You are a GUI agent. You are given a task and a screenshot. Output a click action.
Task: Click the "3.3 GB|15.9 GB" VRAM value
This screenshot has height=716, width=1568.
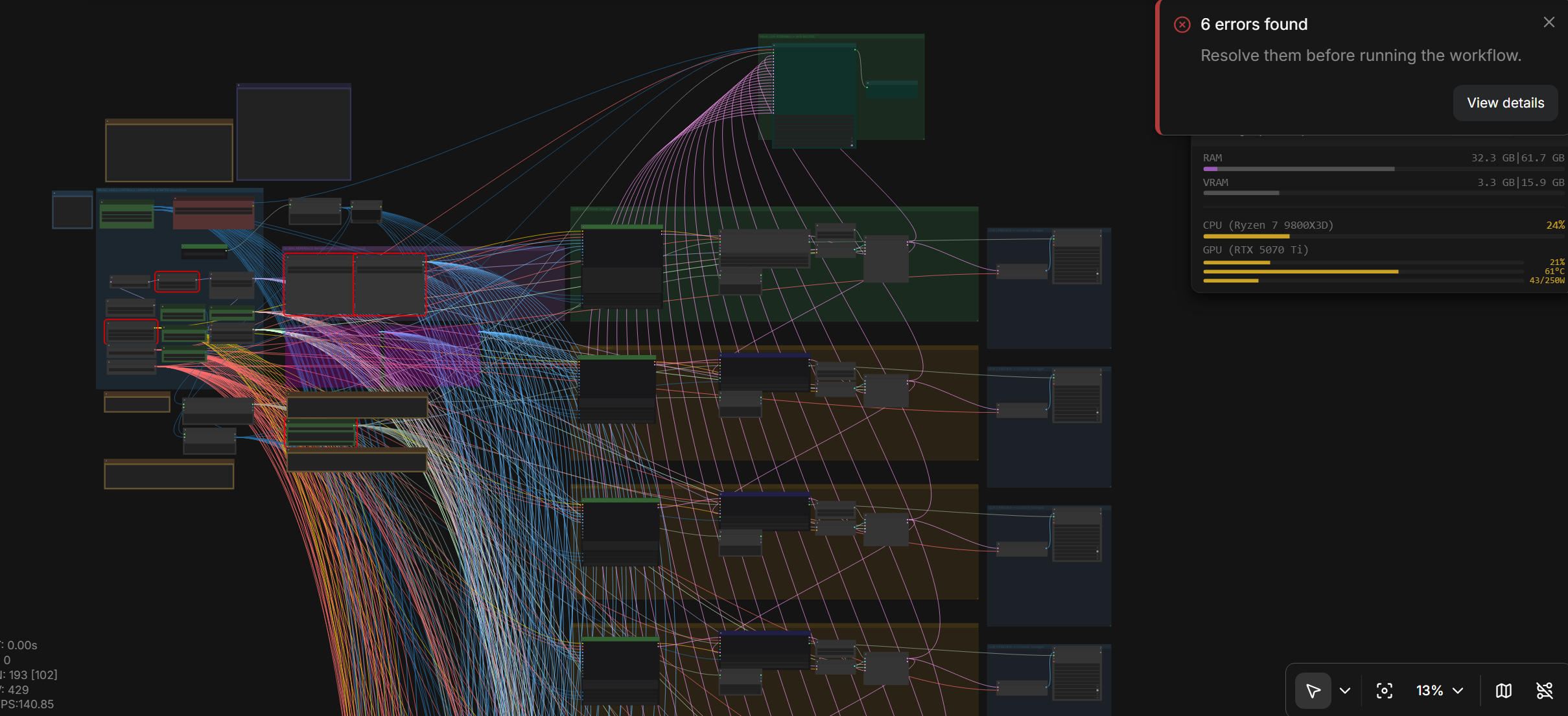click(x=1521, y=183)
